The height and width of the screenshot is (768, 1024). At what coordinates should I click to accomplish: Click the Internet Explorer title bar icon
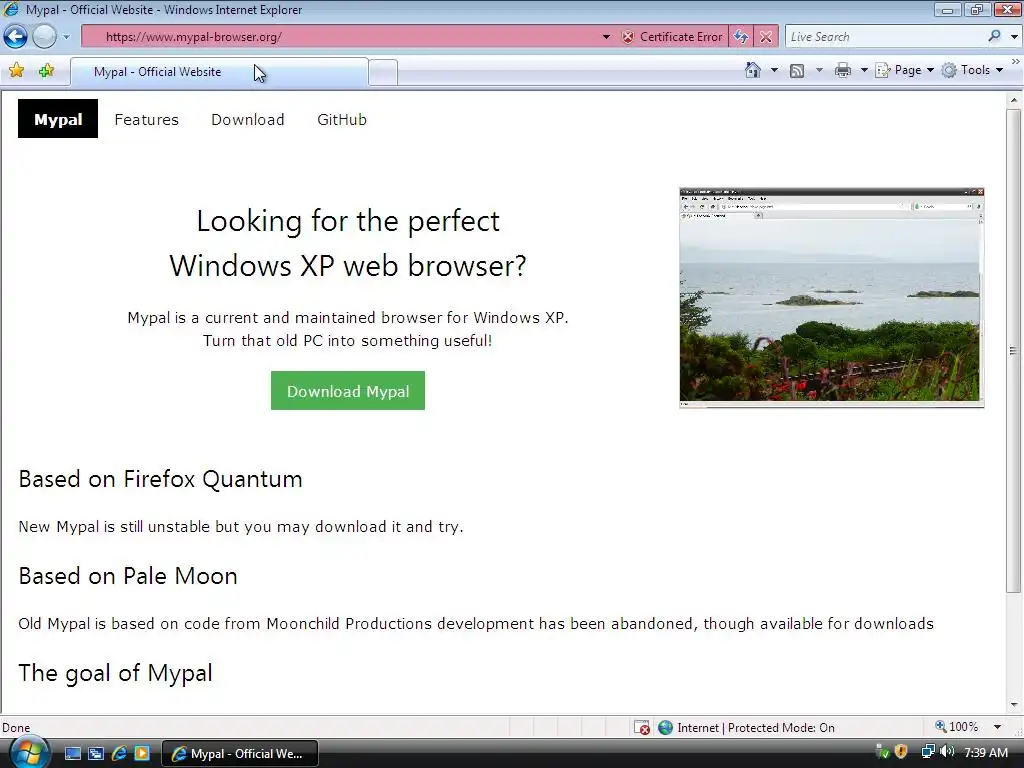(11, 9)
